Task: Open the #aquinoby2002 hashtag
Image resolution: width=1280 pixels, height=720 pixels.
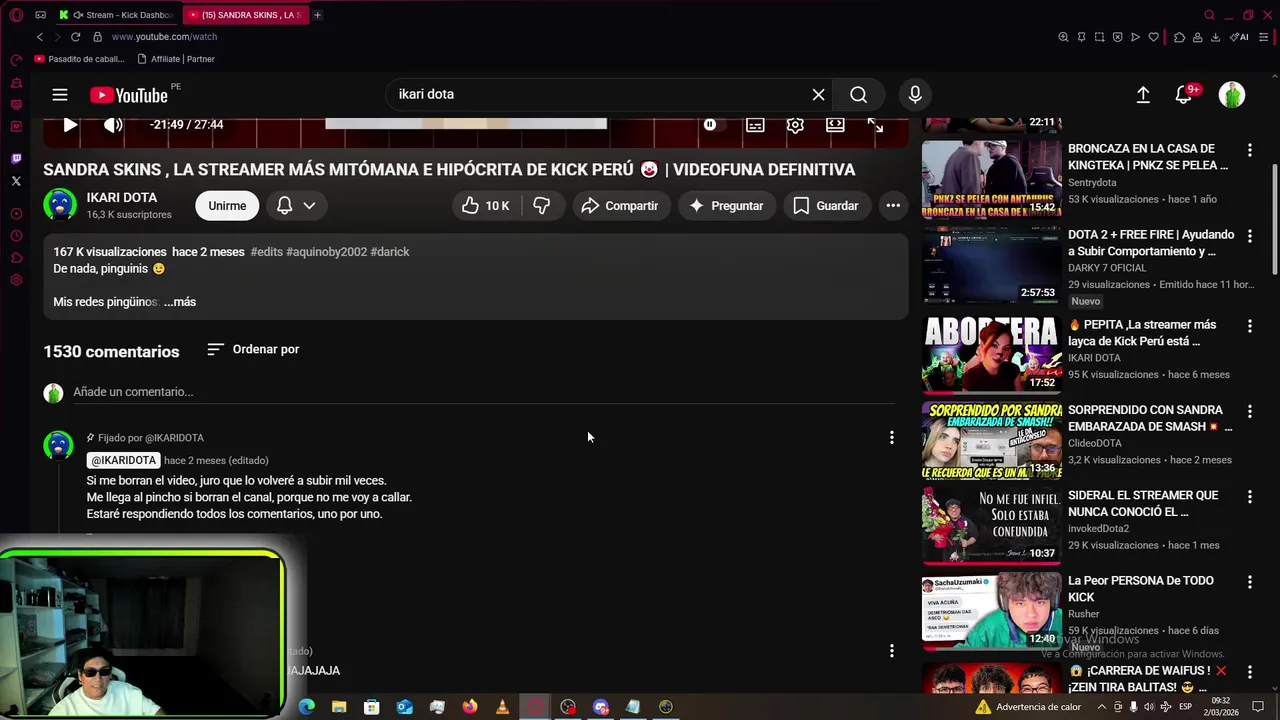Action: click(x=327, y=252)
